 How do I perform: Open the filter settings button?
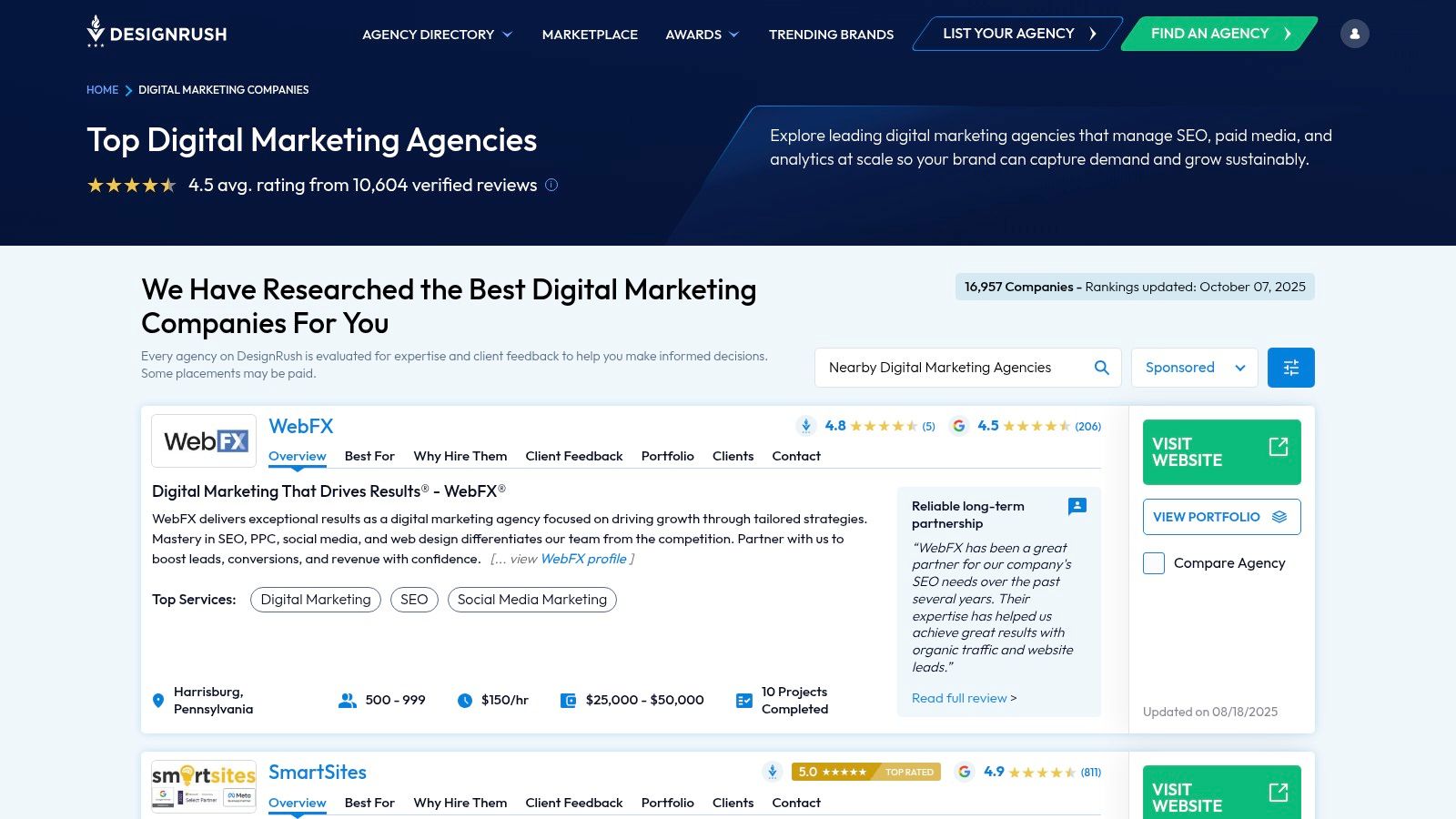1290,368
